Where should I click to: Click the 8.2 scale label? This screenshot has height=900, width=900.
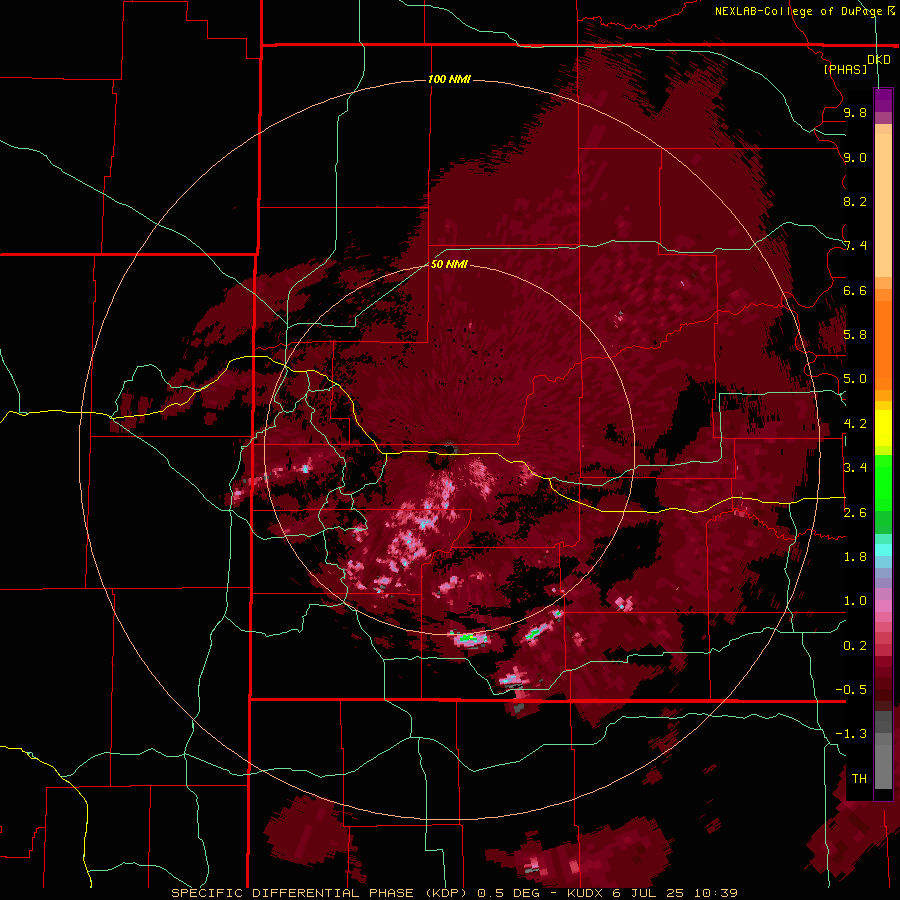pos(855,201)
